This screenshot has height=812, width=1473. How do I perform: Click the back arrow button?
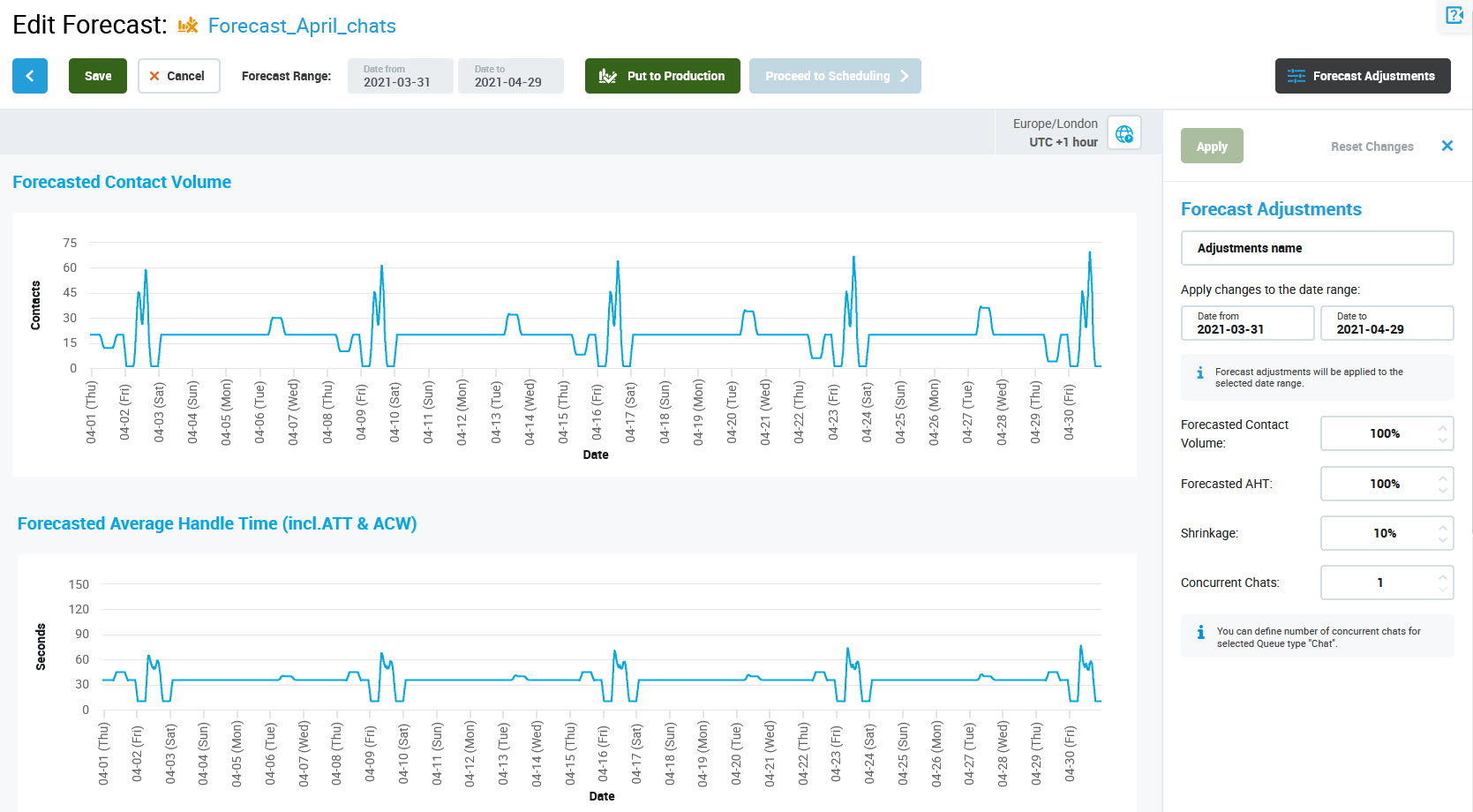pos(30,76)
